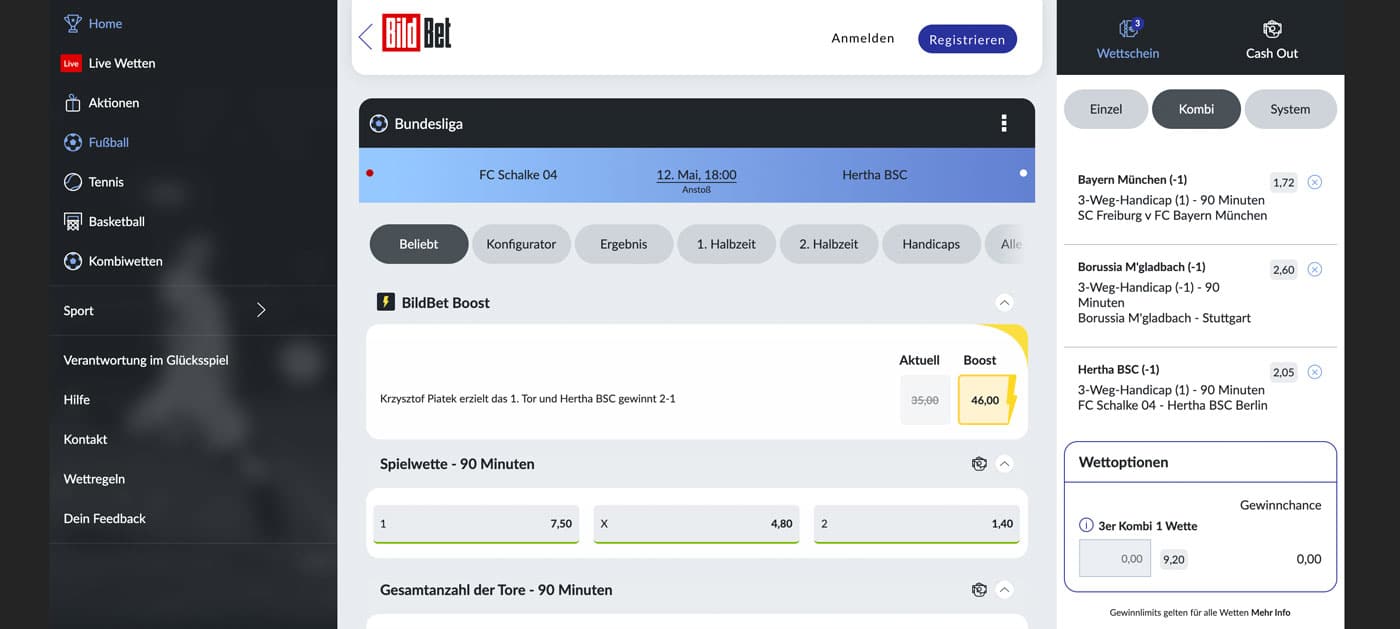Click FC Schalke 04 team name
Image resolution: width=1400 pixels, height=629 pixels.
(518, 174)
